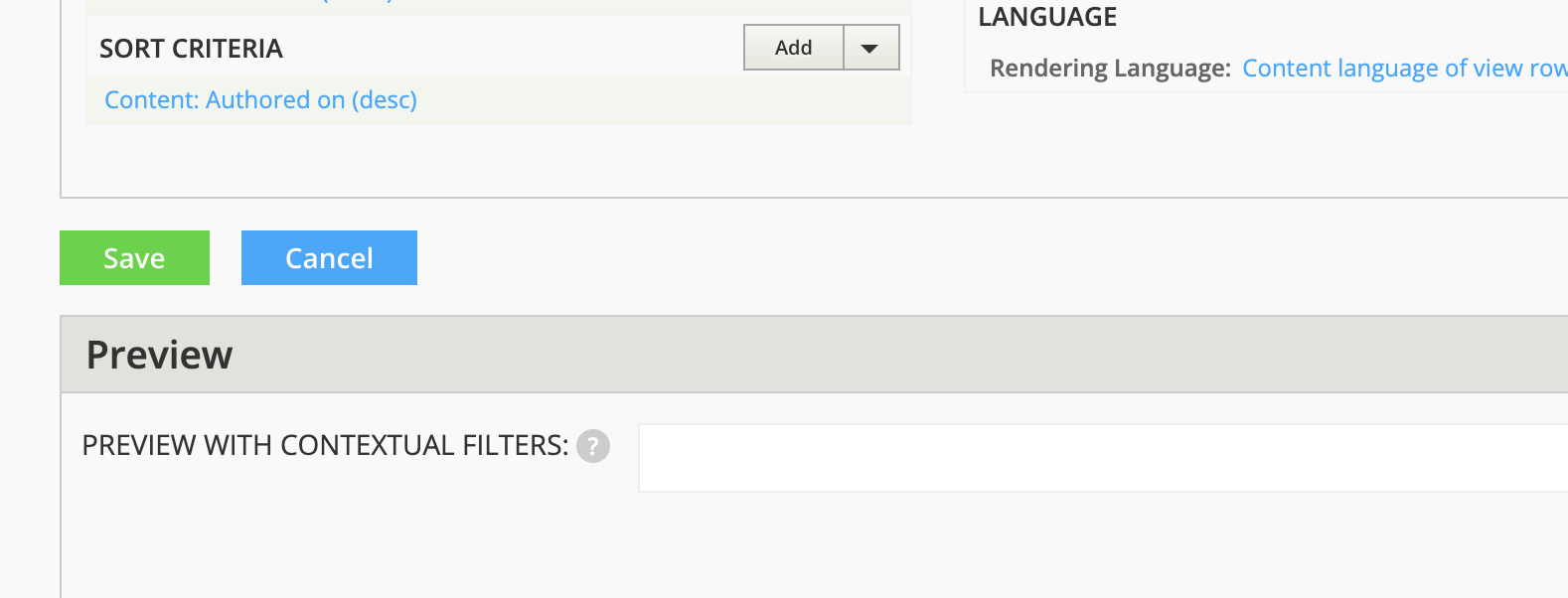The height and width of the screenshot is (598, 1568).
Task: Click inside the contextual filters text box
Action: (x=1093, y=457)
